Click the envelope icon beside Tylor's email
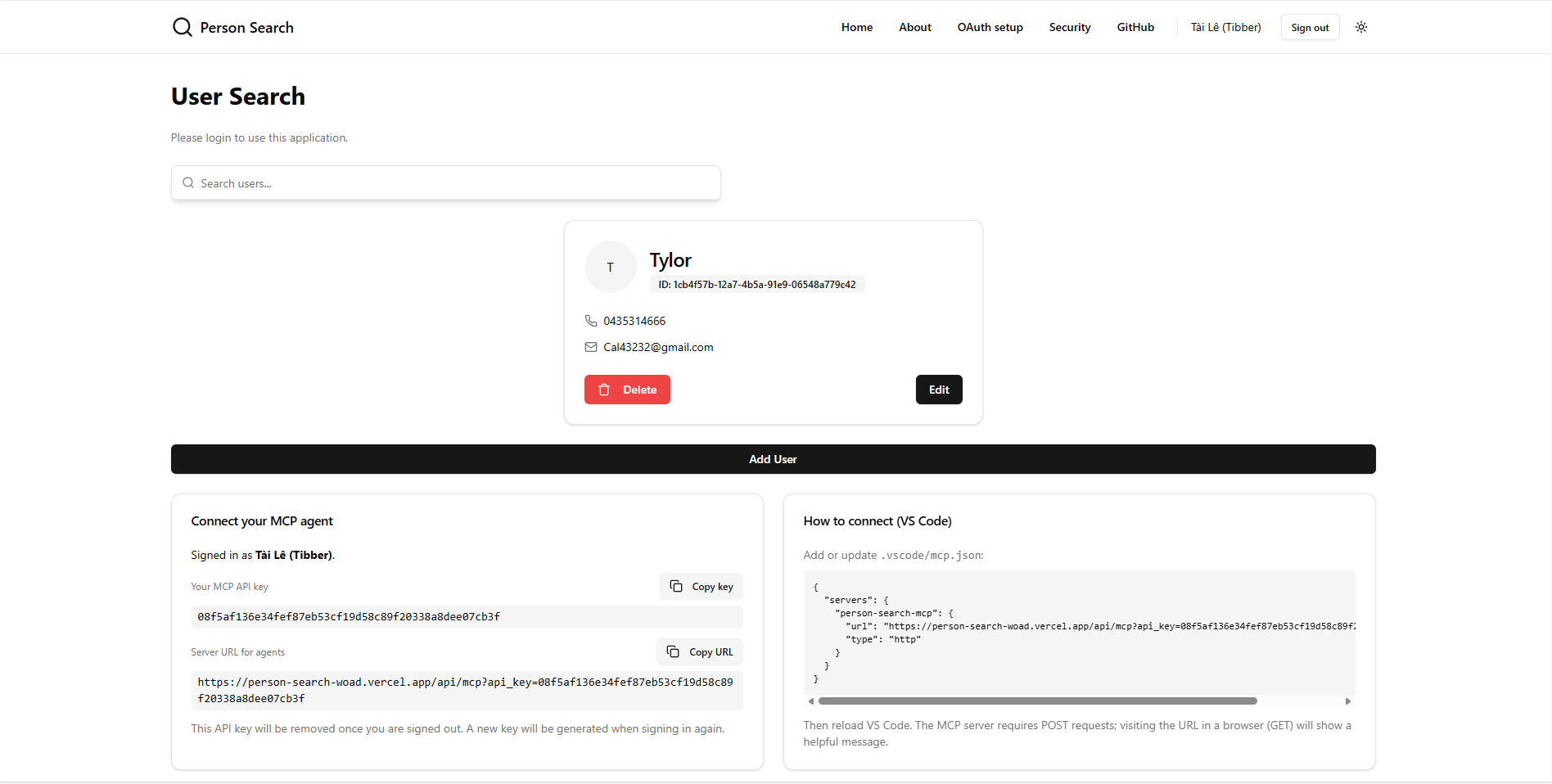1552x784 pixels. (591, 347)
